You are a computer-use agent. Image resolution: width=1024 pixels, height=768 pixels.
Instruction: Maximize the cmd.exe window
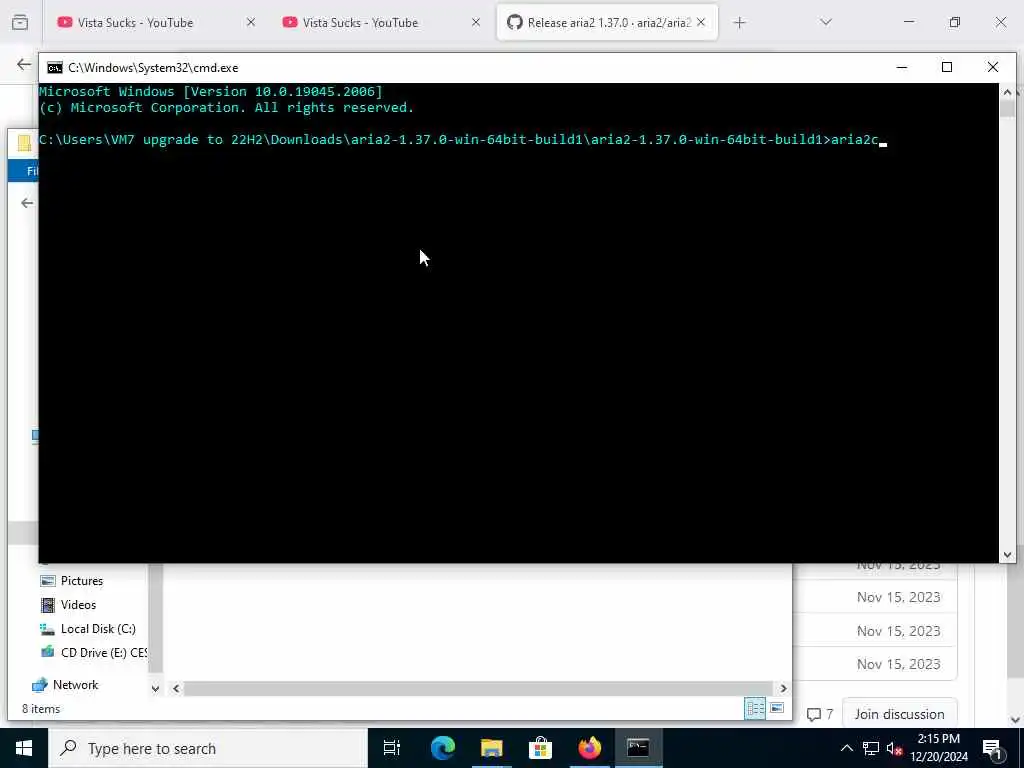tap(947, 67)
